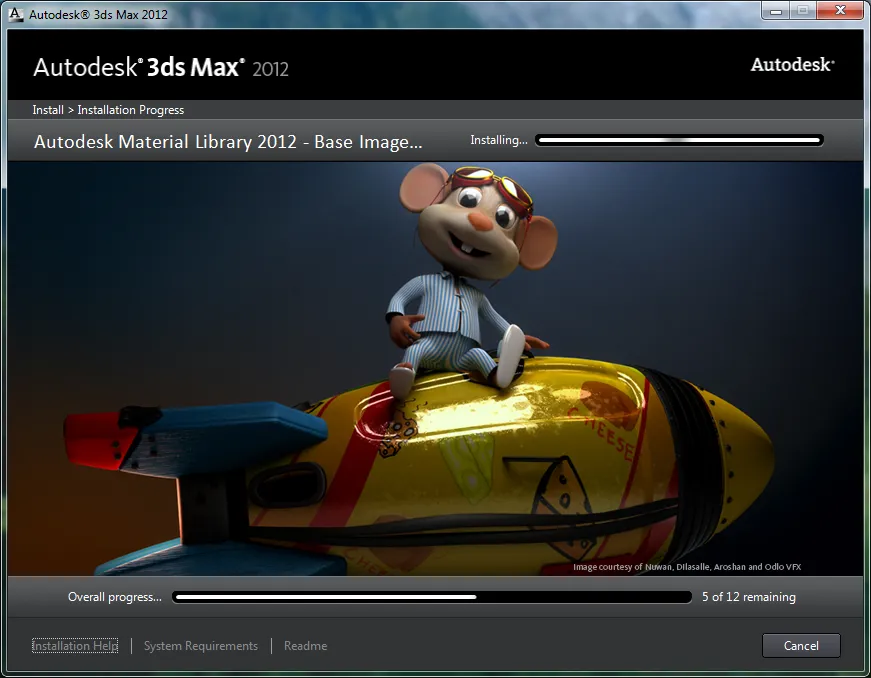871x678 pixels.
Task: Click the mouse-on-rocket splash image
Action: coord(436,369)
